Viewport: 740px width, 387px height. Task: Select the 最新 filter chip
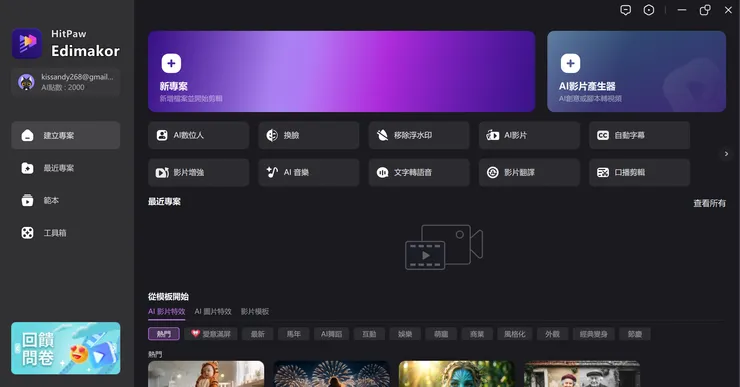(x=258, y=334)
